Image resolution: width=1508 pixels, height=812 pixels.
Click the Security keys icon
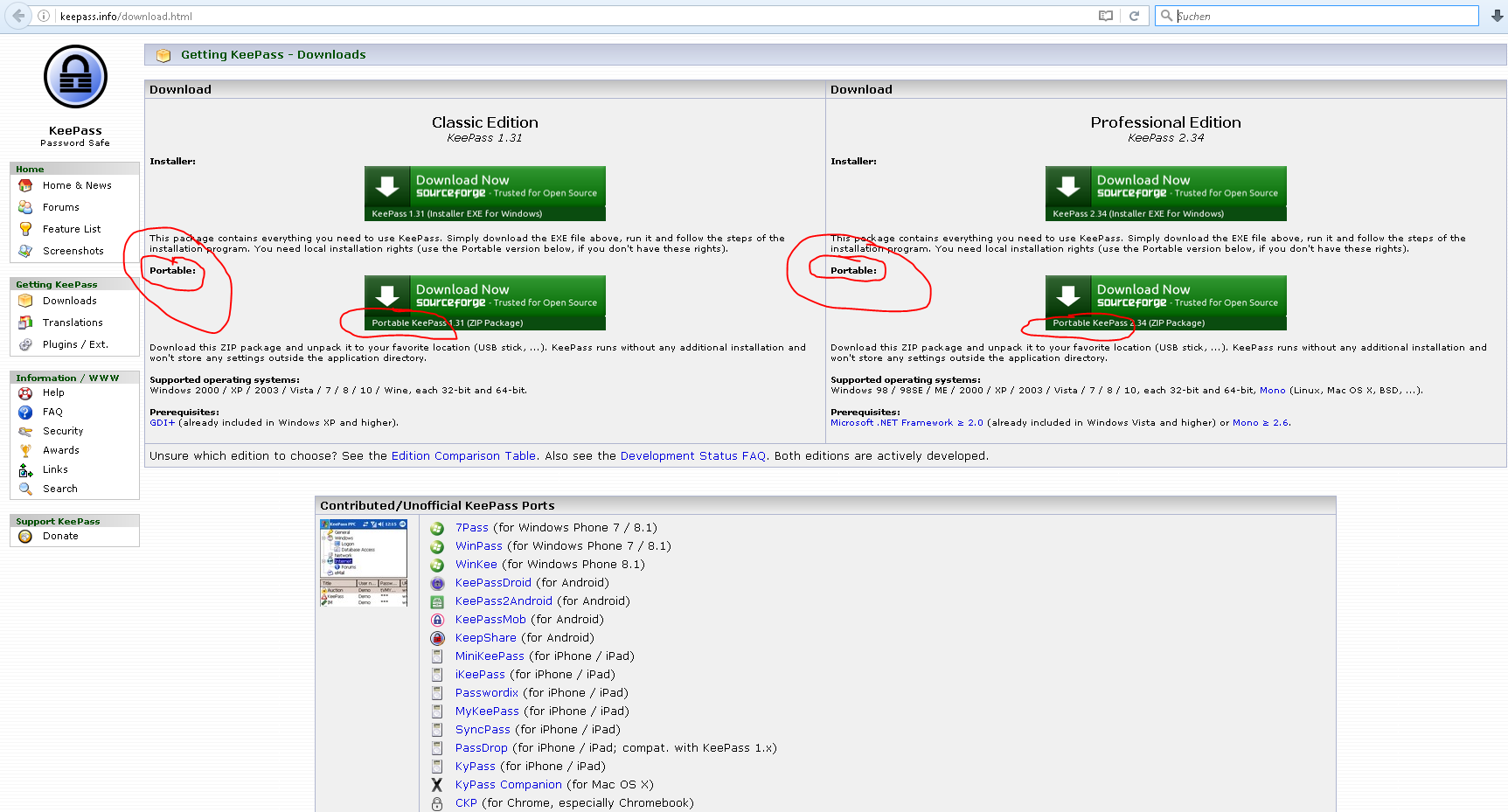point(25,432)
